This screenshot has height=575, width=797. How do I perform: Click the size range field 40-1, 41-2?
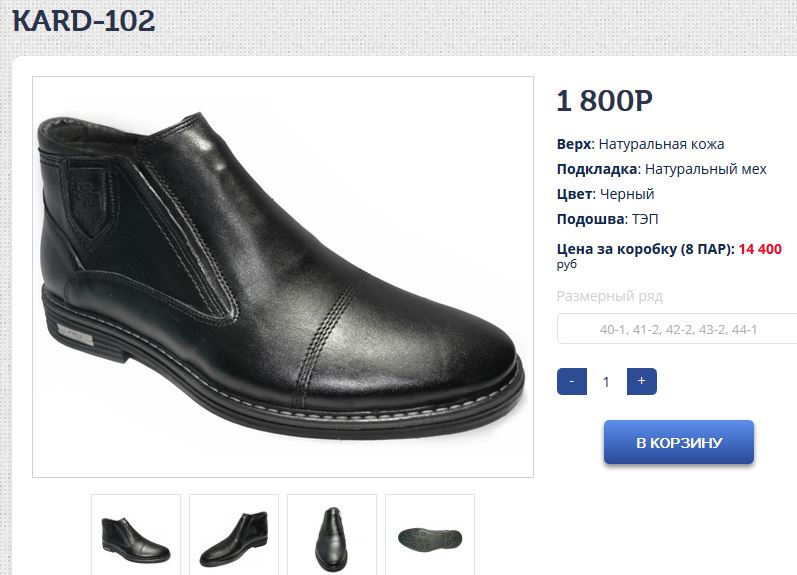pos(678,329)
